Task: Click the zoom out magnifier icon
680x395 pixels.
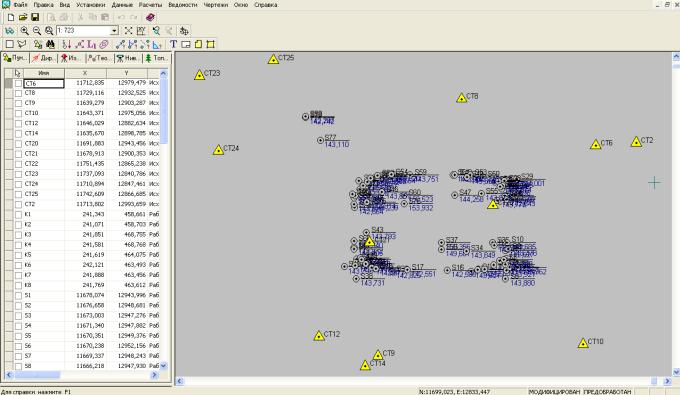Action: click(37, 31)
